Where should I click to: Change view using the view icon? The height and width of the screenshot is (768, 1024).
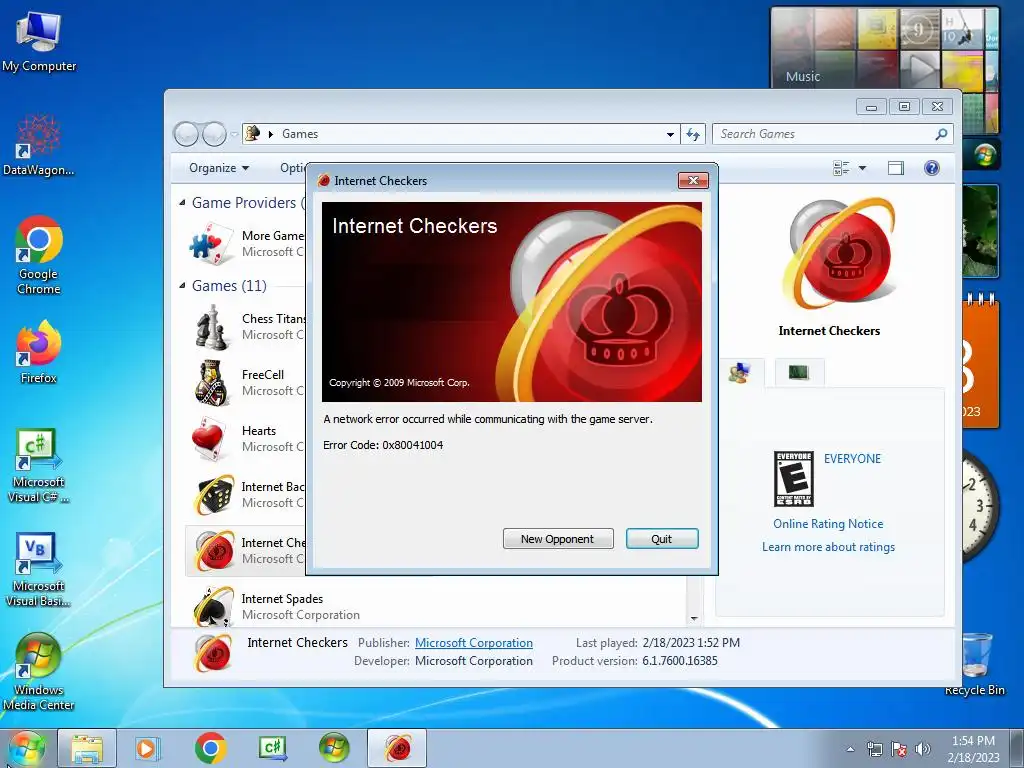pyautogui.click(x=841, y=168)
